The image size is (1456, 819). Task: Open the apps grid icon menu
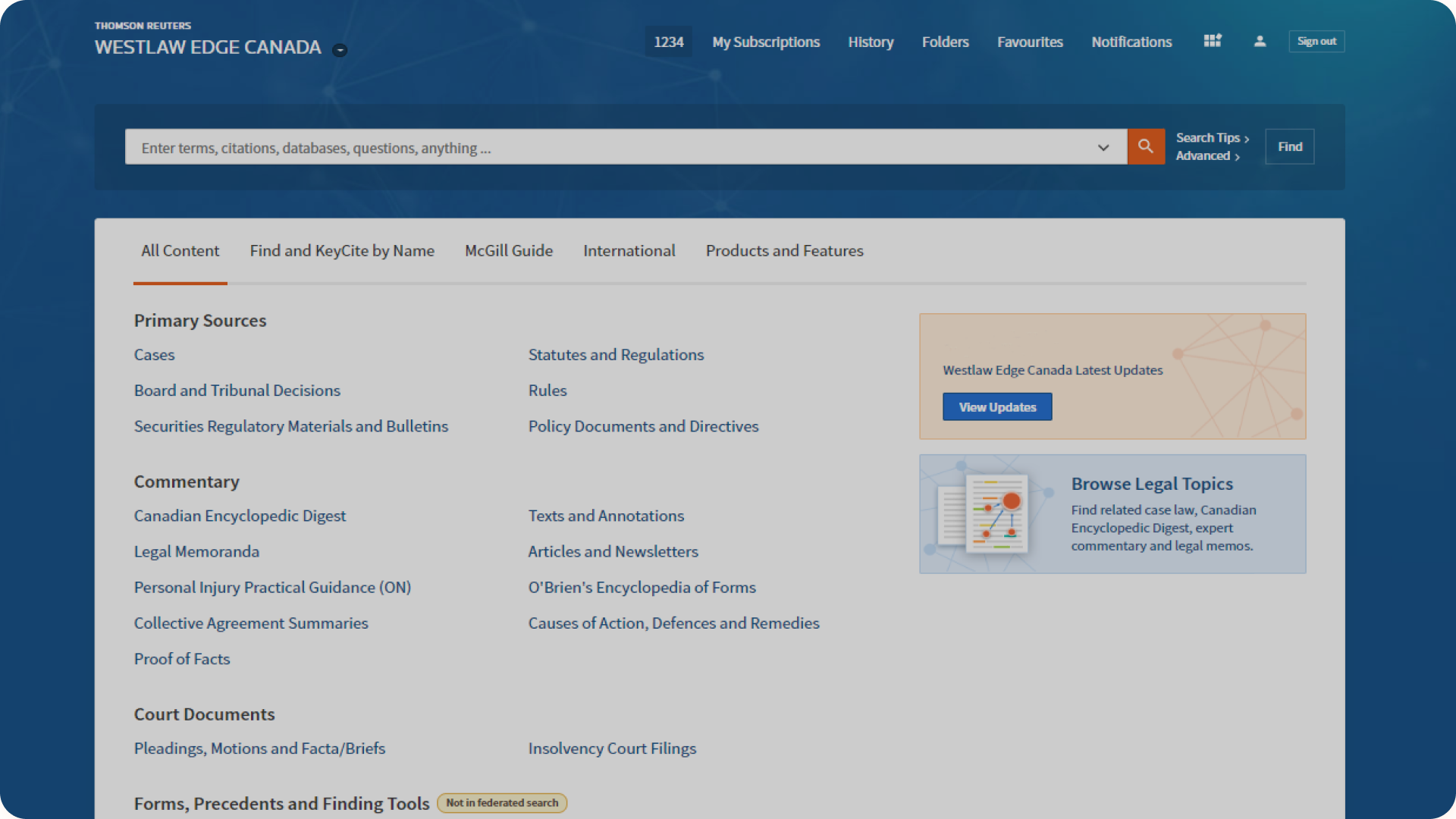click(1211, 41)
